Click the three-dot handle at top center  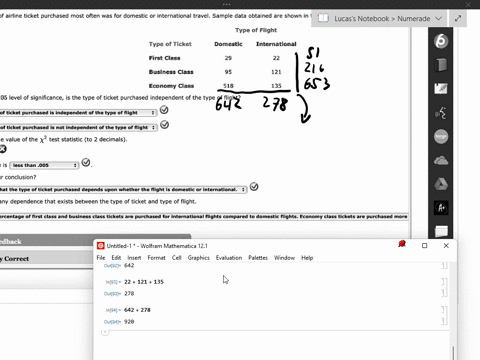(226, 4)
